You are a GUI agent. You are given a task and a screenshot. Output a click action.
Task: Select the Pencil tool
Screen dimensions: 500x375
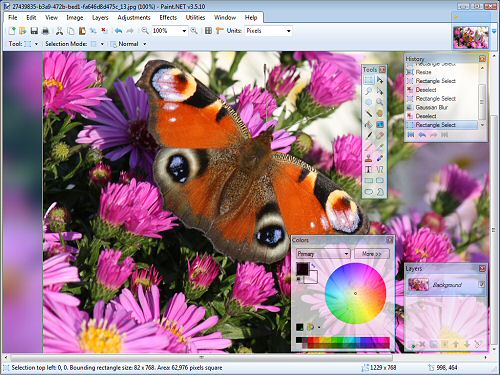369,147
